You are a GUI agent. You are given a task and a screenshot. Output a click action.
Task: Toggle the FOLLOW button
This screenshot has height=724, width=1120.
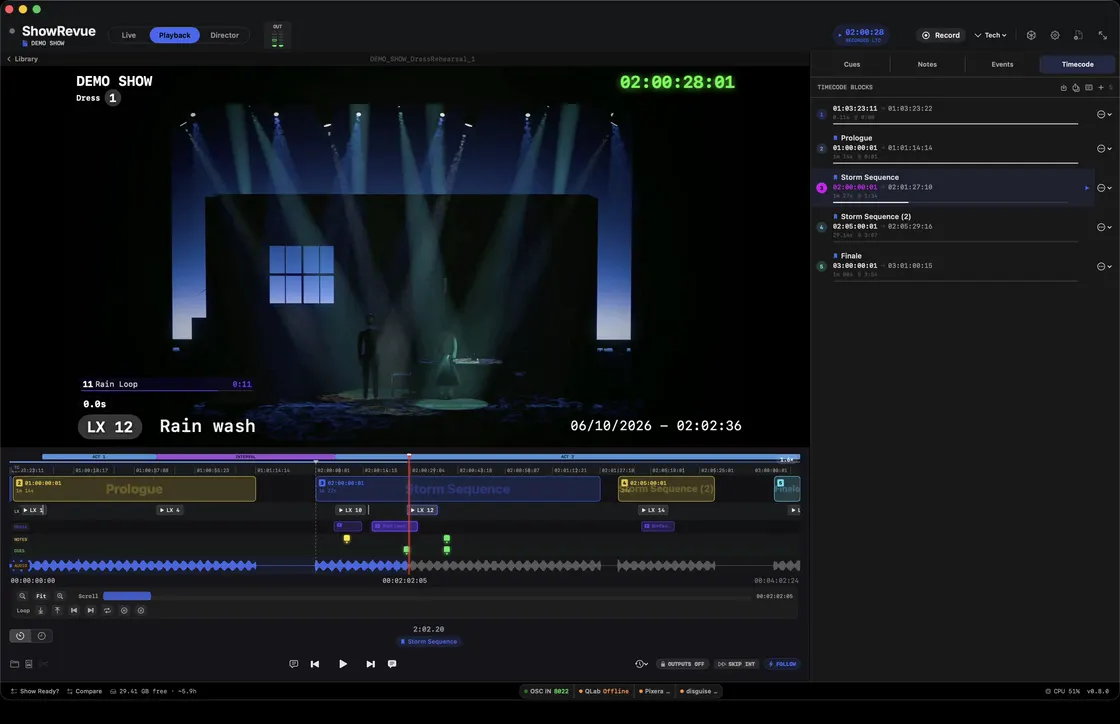pos(782,664)
